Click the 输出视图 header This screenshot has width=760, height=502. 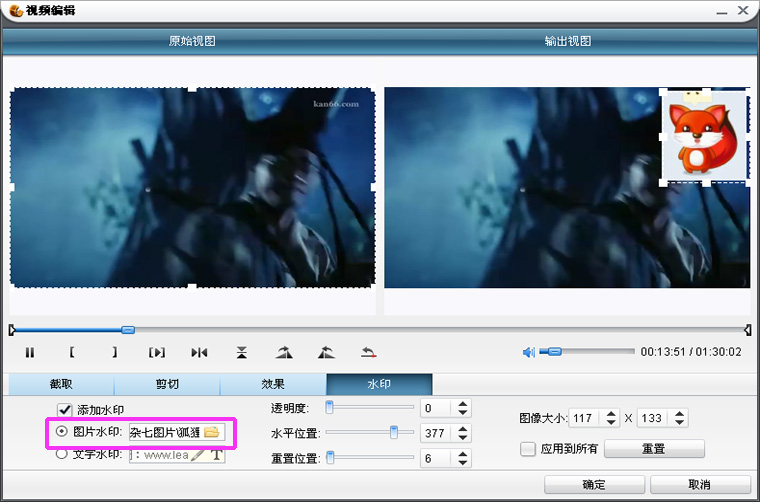coord(568,41)
